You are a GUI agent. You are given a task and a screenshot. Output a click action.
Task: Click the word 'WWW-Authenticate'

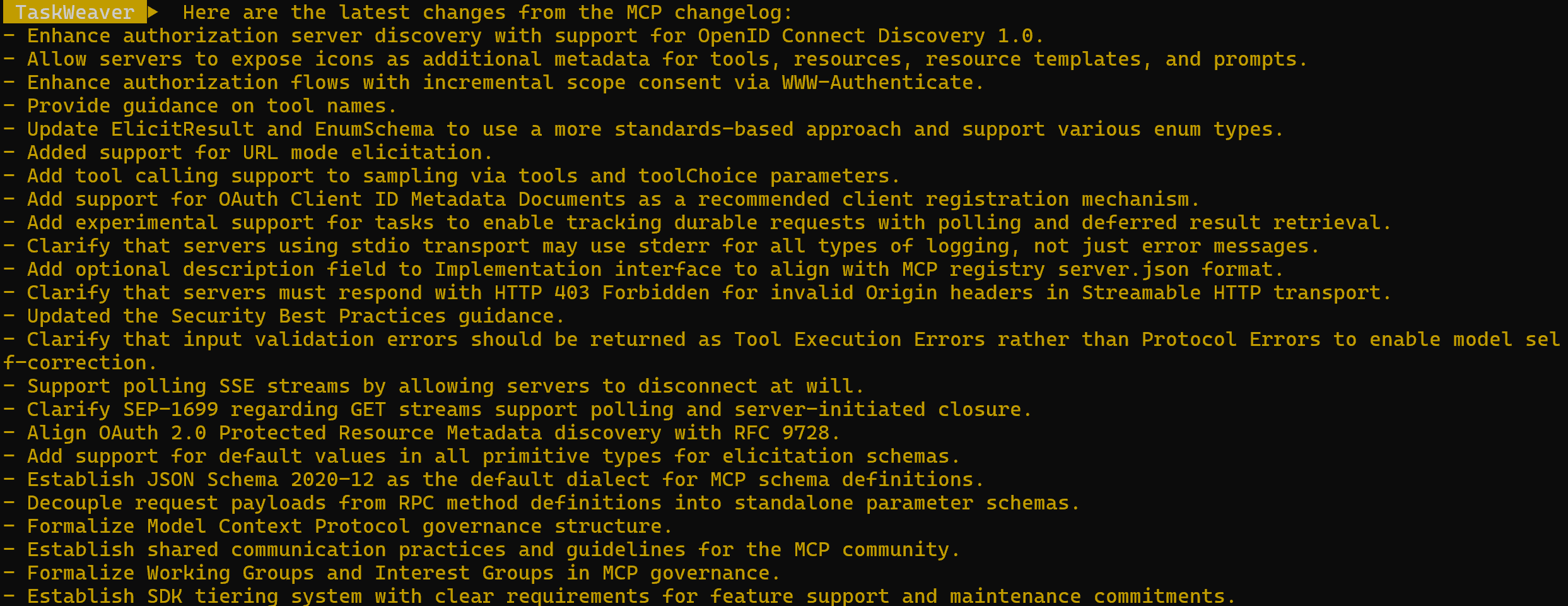(x=877, y=83)
